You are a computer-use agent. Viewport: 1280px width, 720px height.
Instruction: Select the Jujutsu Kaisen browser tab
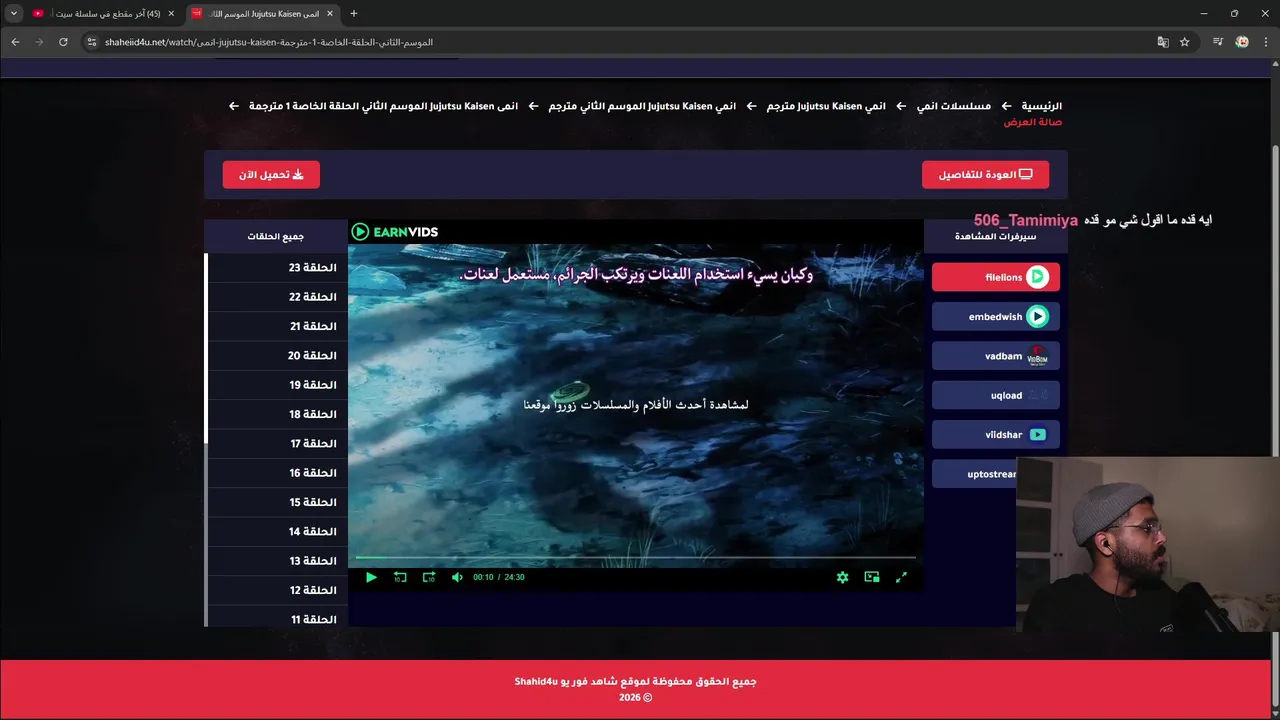[264, 14]
